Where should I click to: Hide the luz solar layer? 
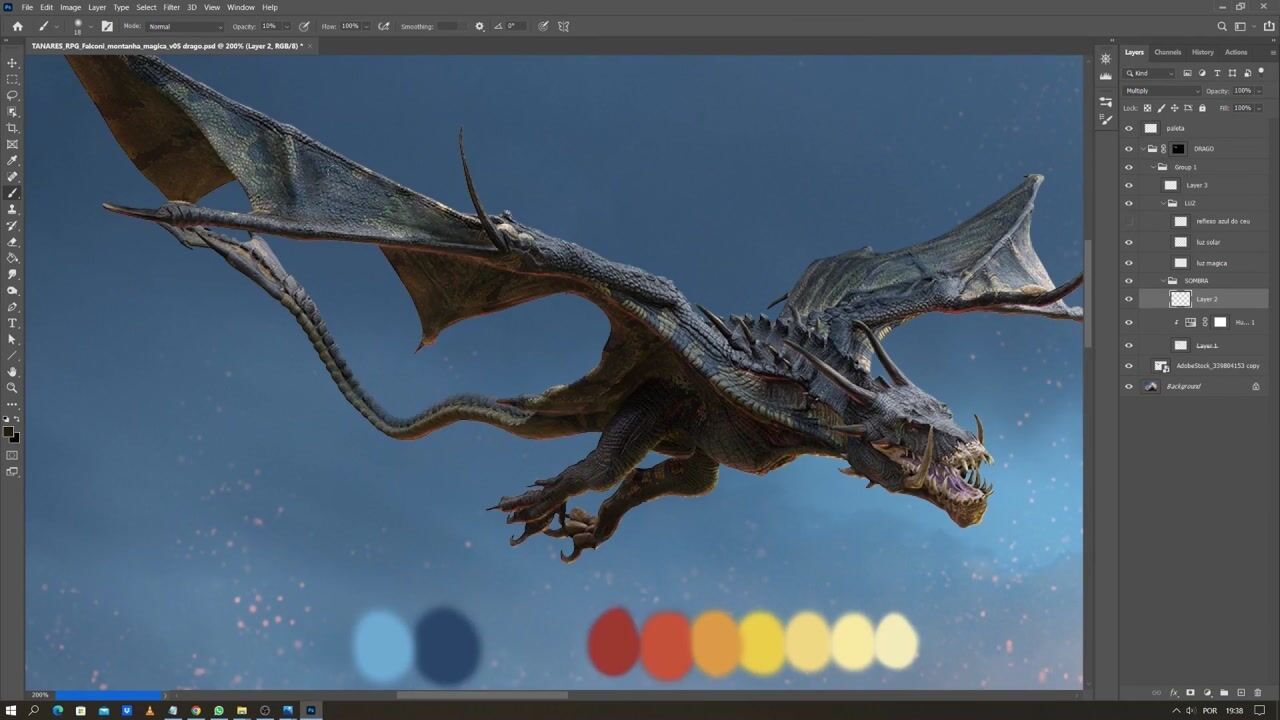(1129, 242)
